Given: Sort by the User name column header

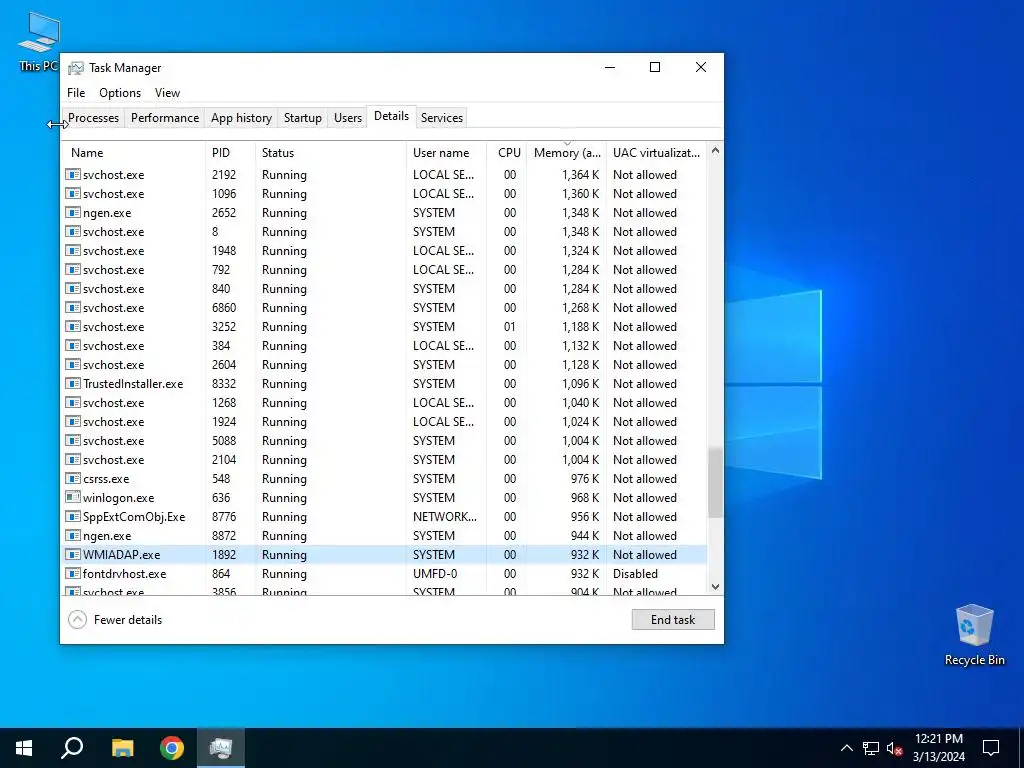Looking at the screenshot, I should tap(447, 153).
